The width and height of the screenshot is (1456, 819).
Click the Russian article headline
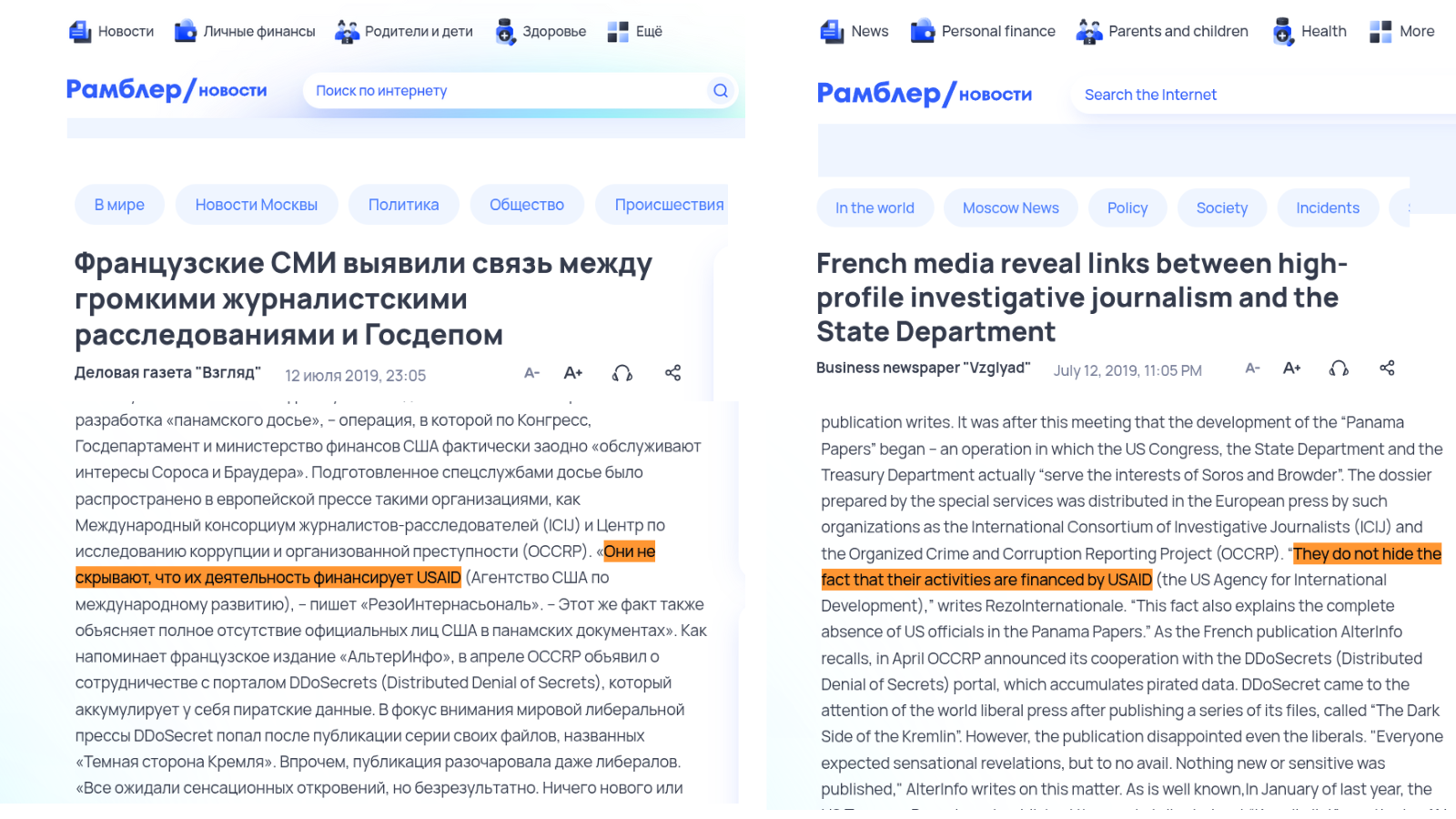click(x=364, y=299)
